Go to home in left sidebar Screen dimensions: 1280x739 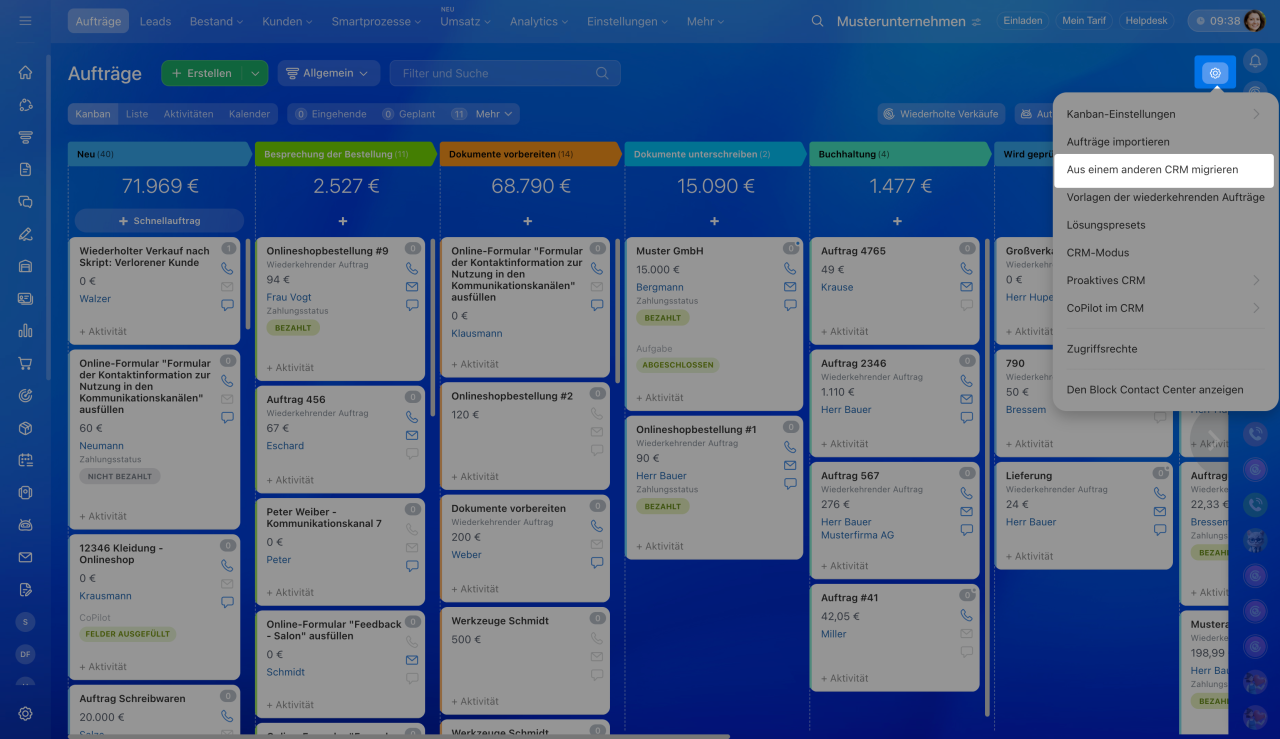25,72
